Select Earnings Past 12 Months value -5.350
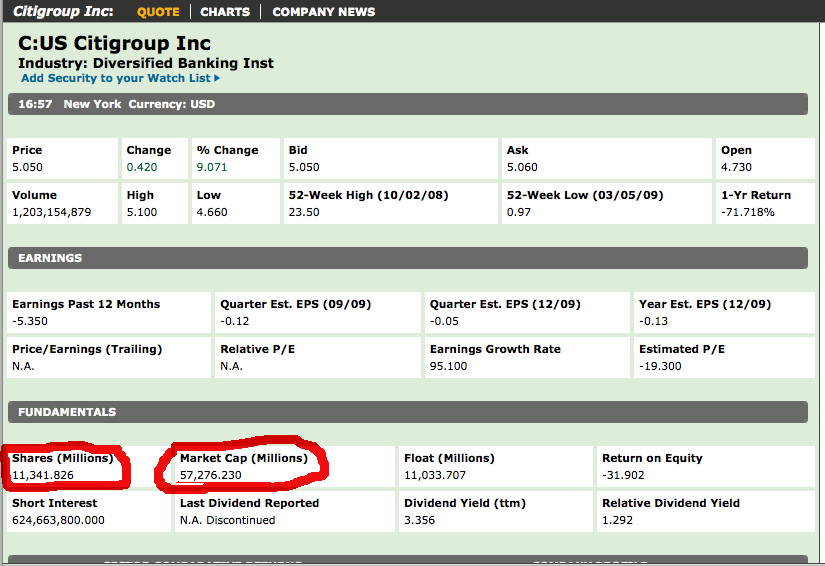Screen dimensions: 825x566 pos(30,321)
